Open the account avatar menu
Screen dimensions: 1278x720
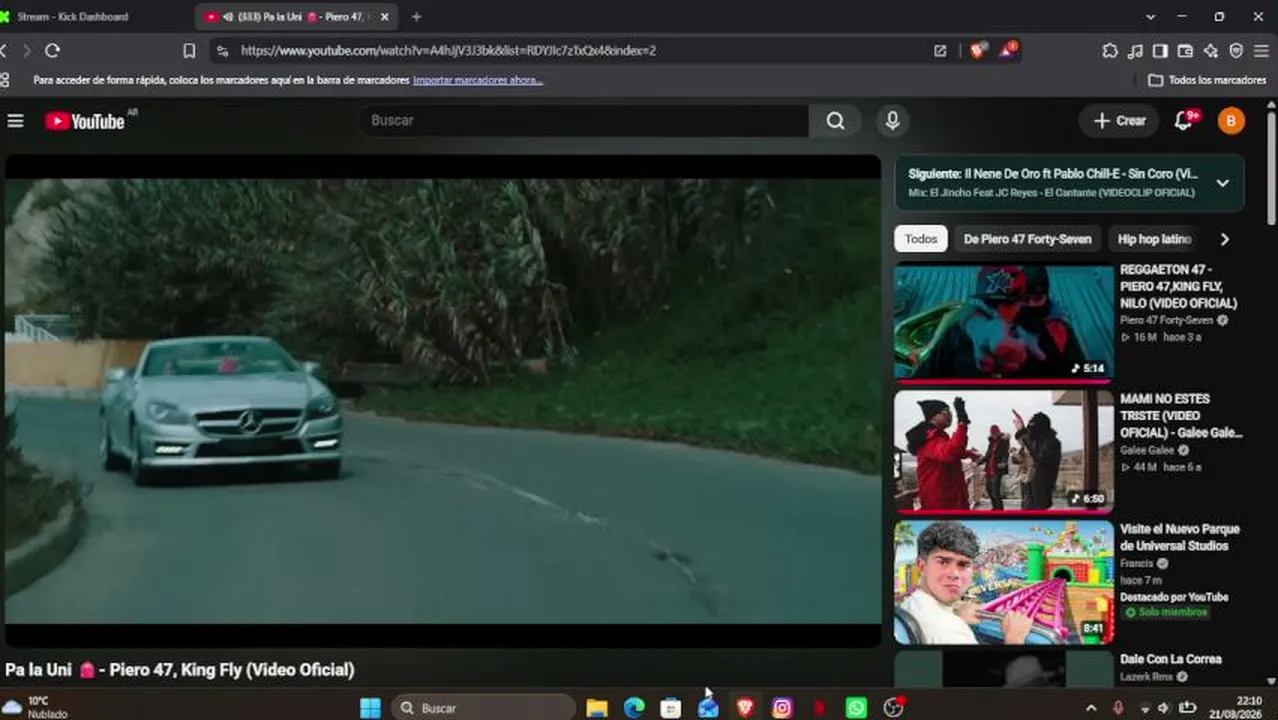(x=1231, y=121)
